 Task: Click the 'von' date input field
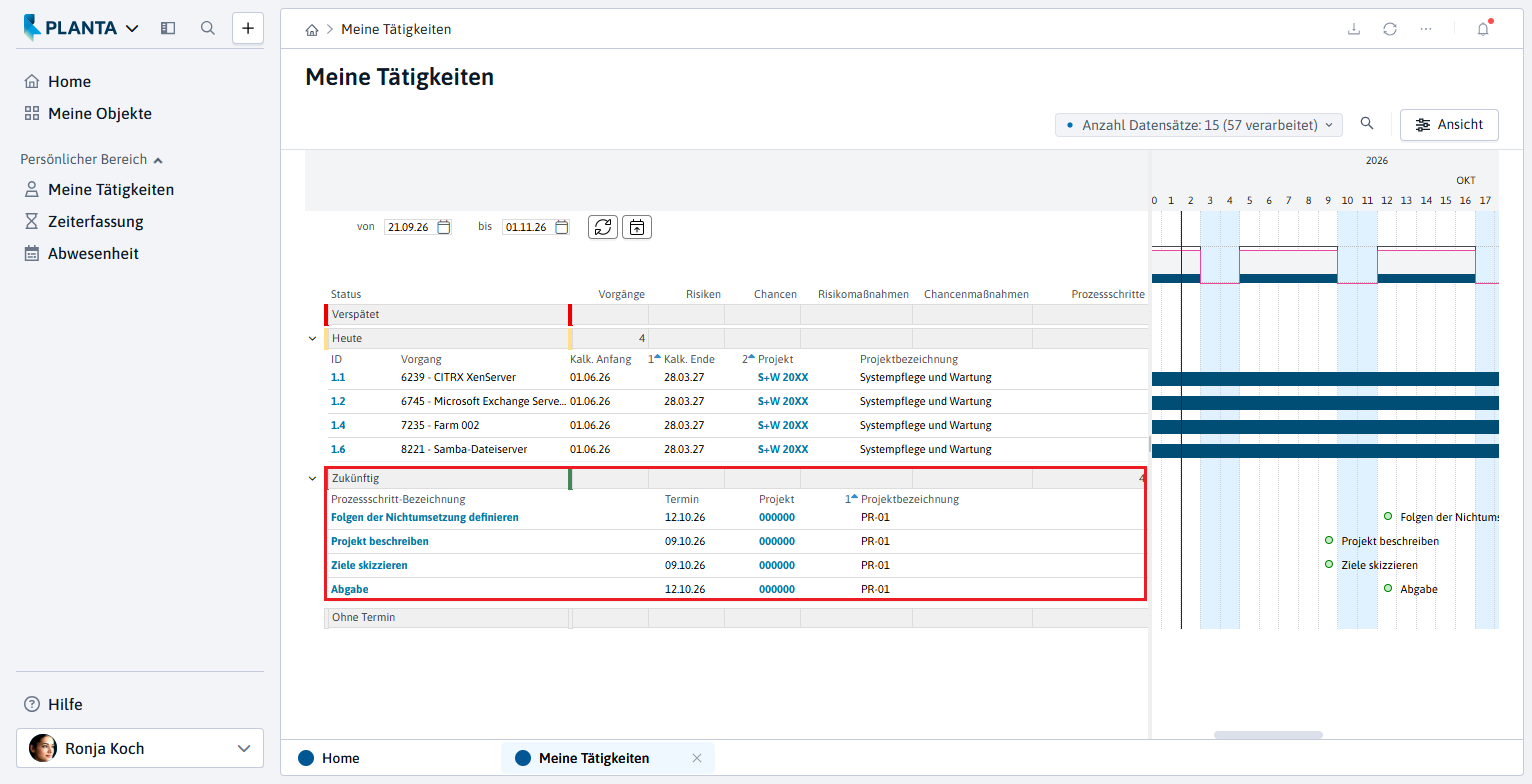(409, 227)
